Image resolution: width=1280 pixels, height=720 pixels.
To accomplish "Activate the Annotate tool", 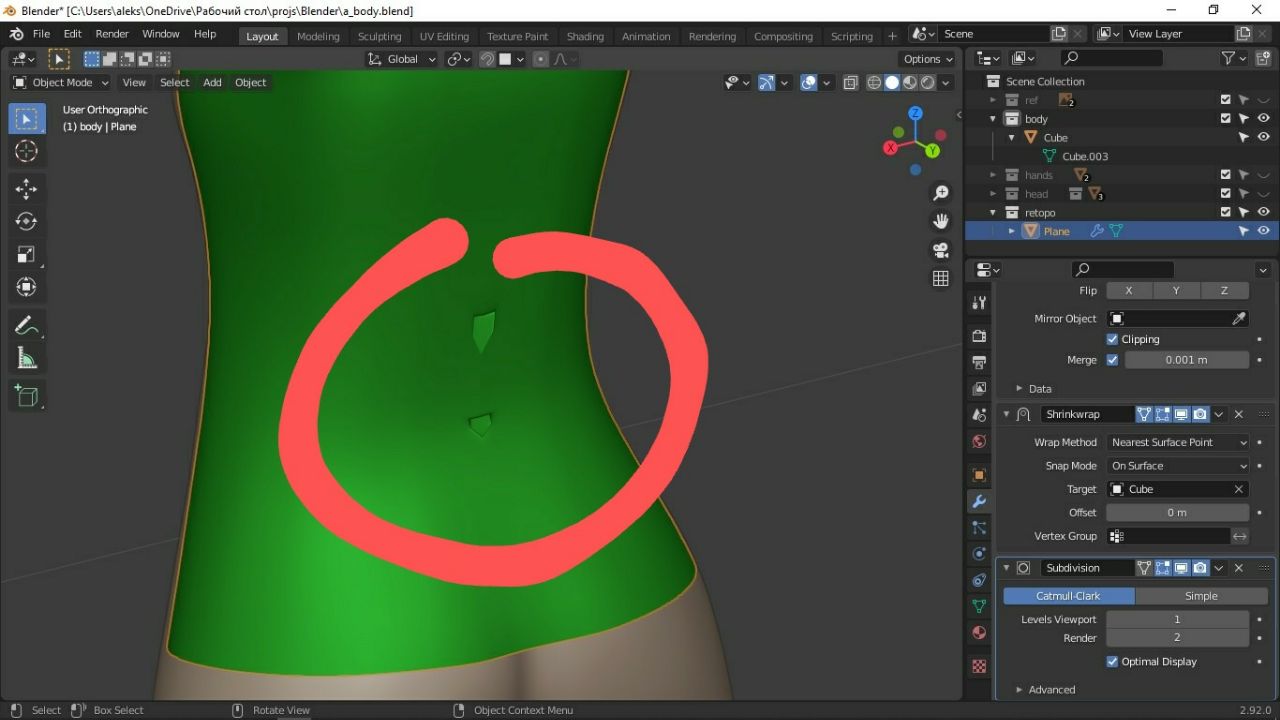I will click(x=27, y=325).
